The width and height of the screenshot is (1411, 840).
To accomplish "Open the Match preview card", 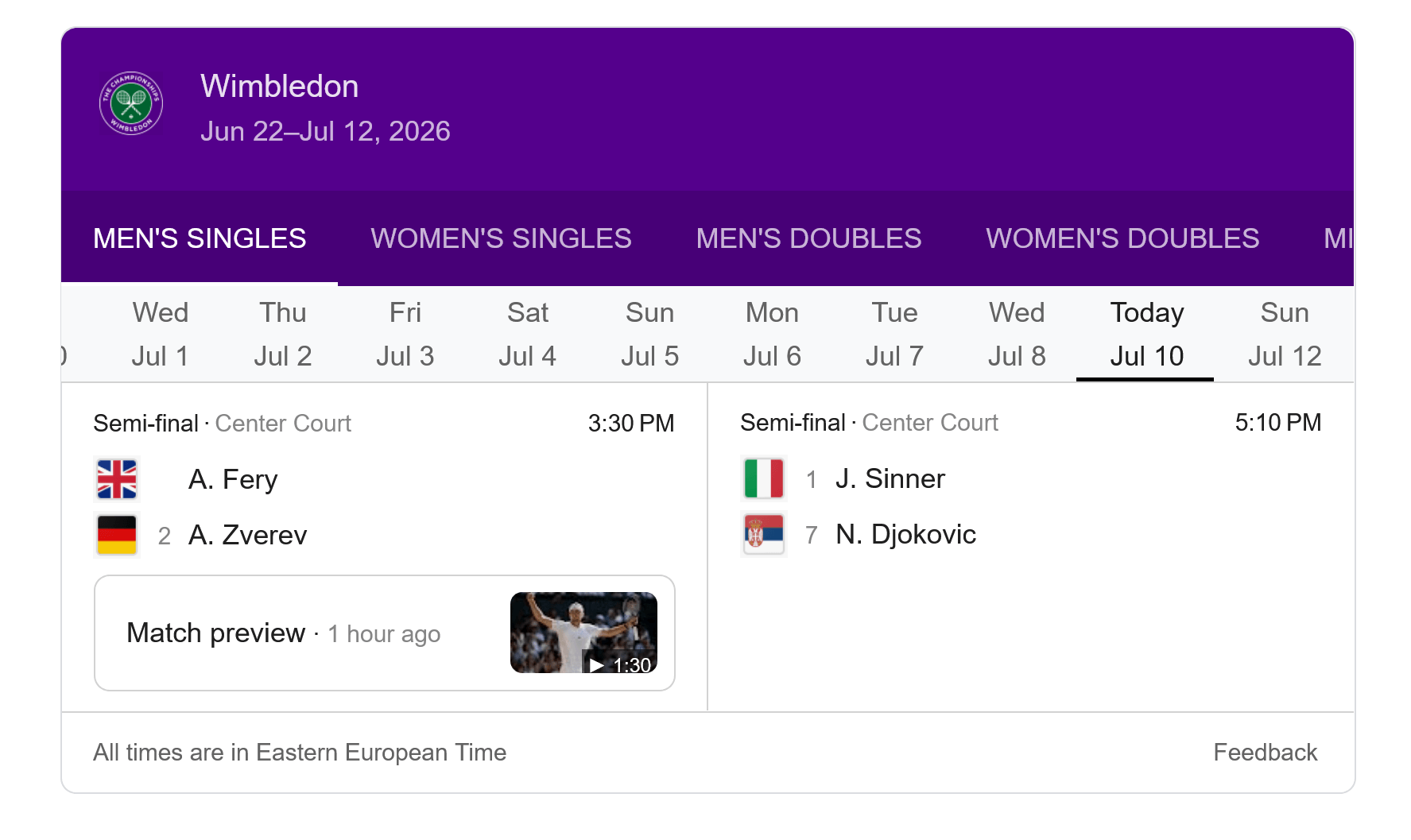I will 385,633.
